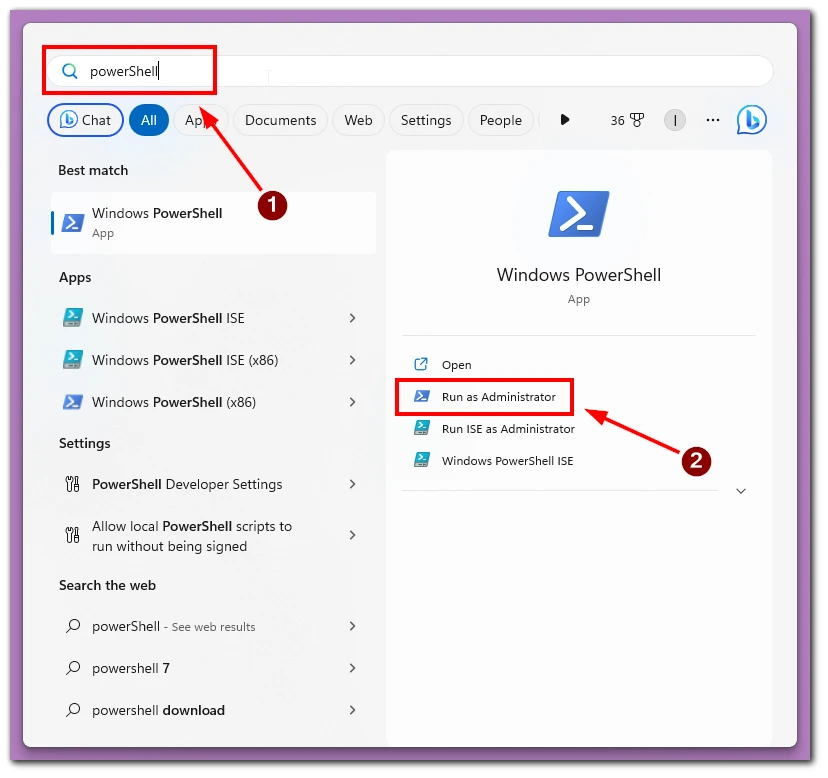Expand the 'powershell 7' web suggestion
This screenshot has height=778, width=828.
tap(352, 669)
